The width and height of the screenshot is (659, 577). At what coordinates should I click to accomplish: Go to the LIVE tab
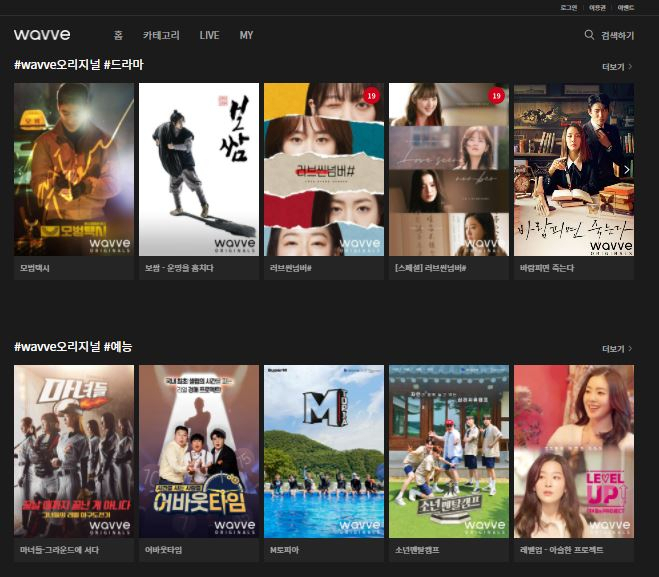[209, 35]
